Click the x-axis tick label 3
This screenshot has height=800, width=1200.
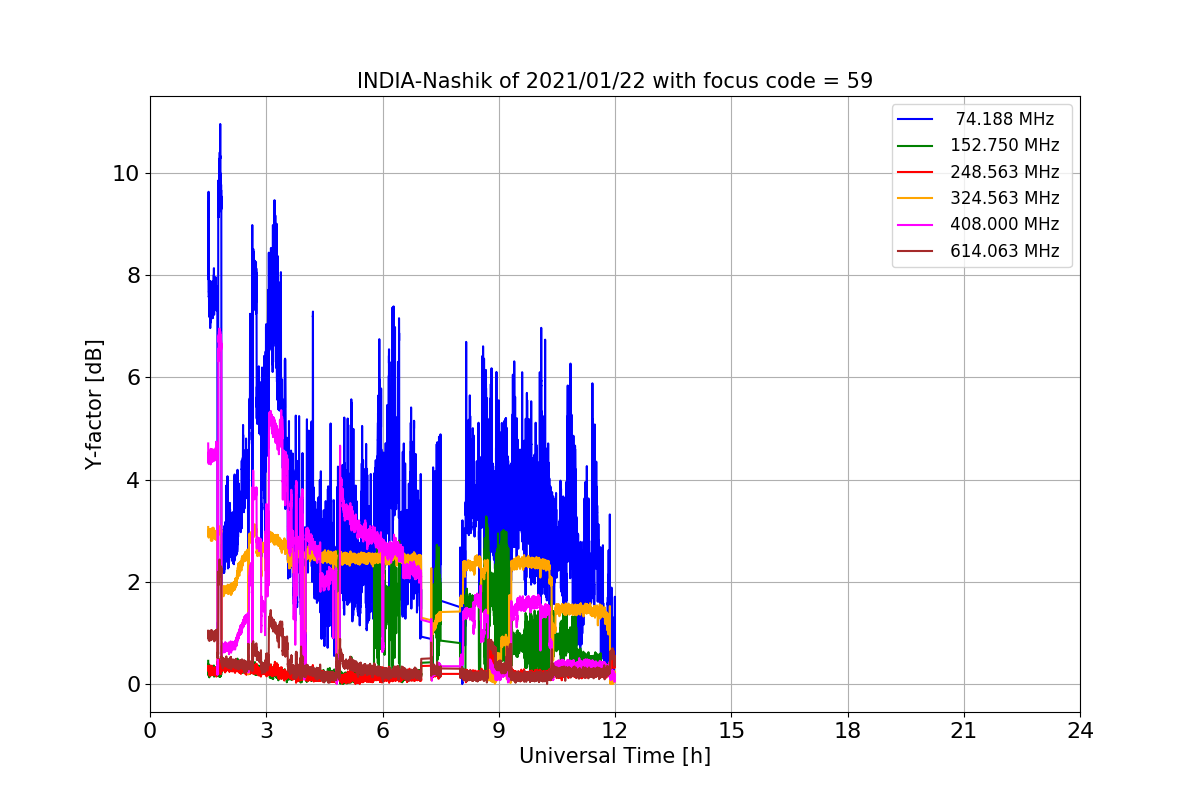[x=266, y=731]
